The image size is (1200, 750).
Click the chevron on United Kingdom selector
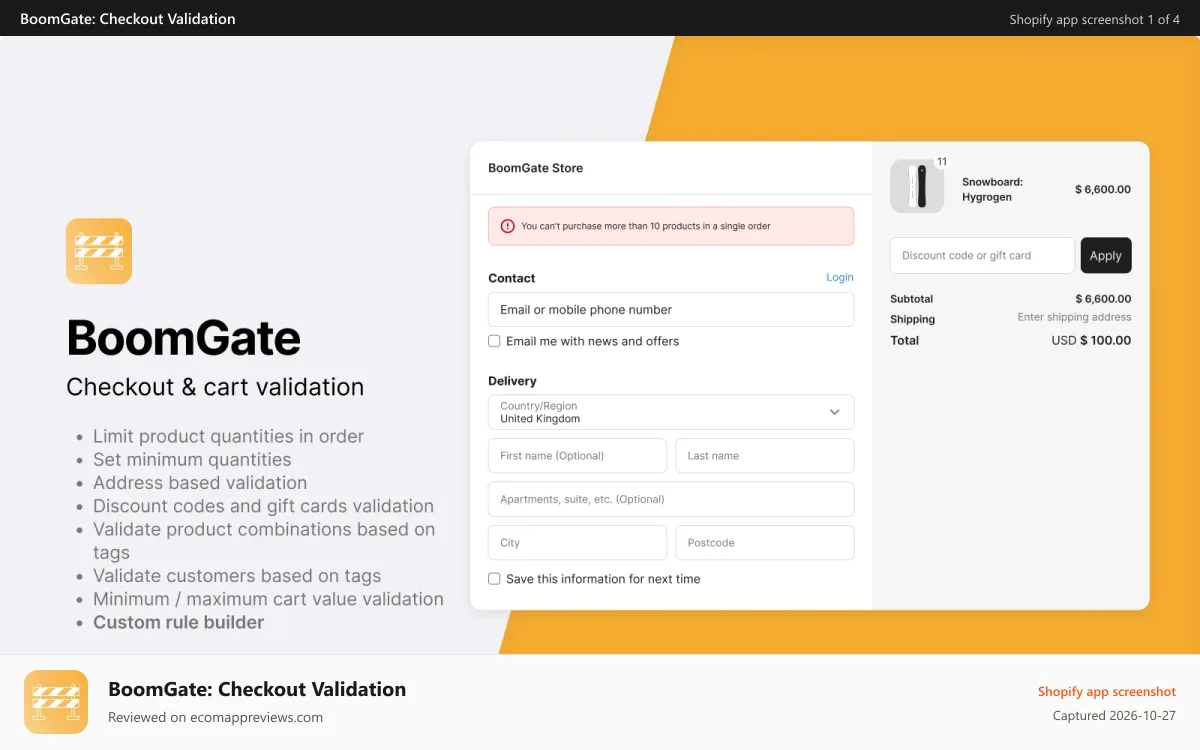(x=835, y=412)
